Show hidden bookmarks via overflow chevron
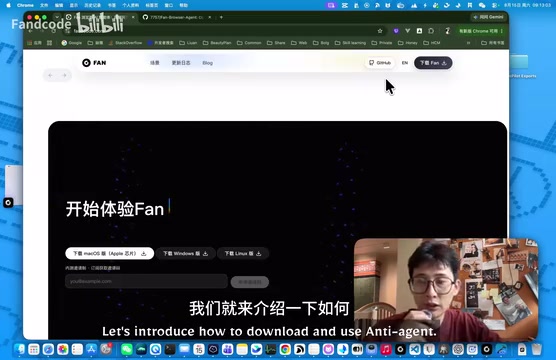 (x=468, y=43)
